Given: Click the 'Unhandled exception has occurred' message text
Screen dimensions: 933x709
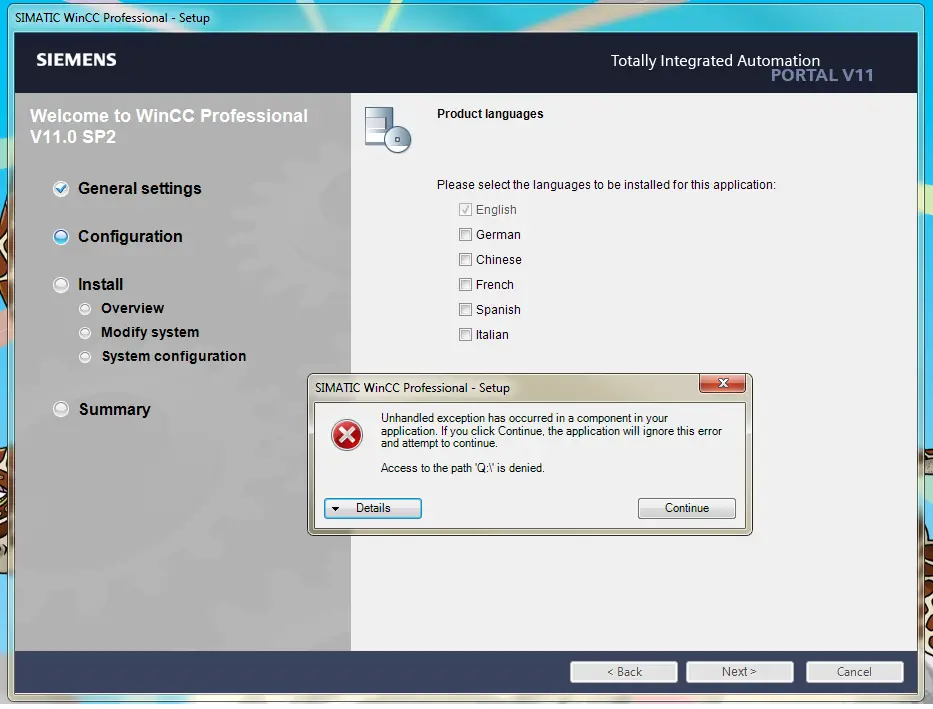Looking at the screenshot, I should tap(551, 430).
